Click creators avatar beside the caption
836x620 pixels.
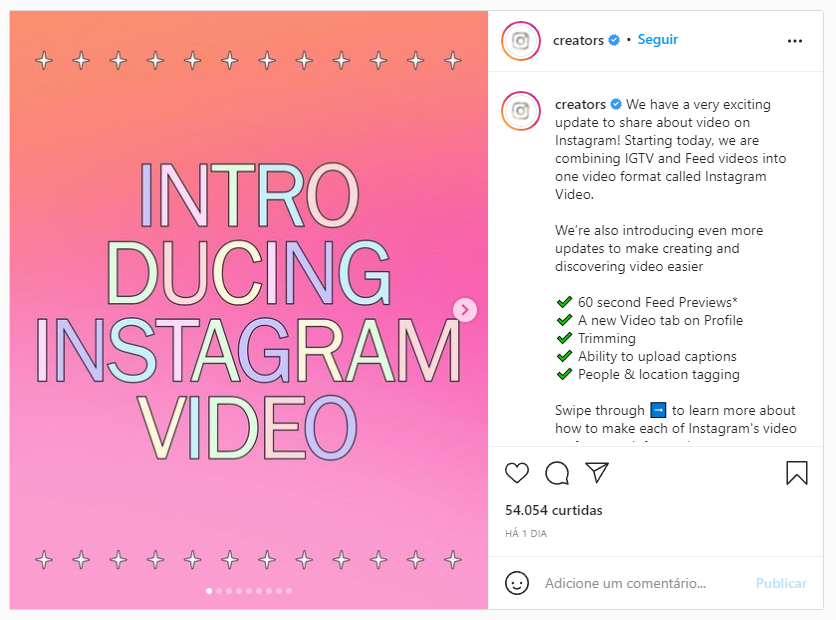(x=521, y=111)
